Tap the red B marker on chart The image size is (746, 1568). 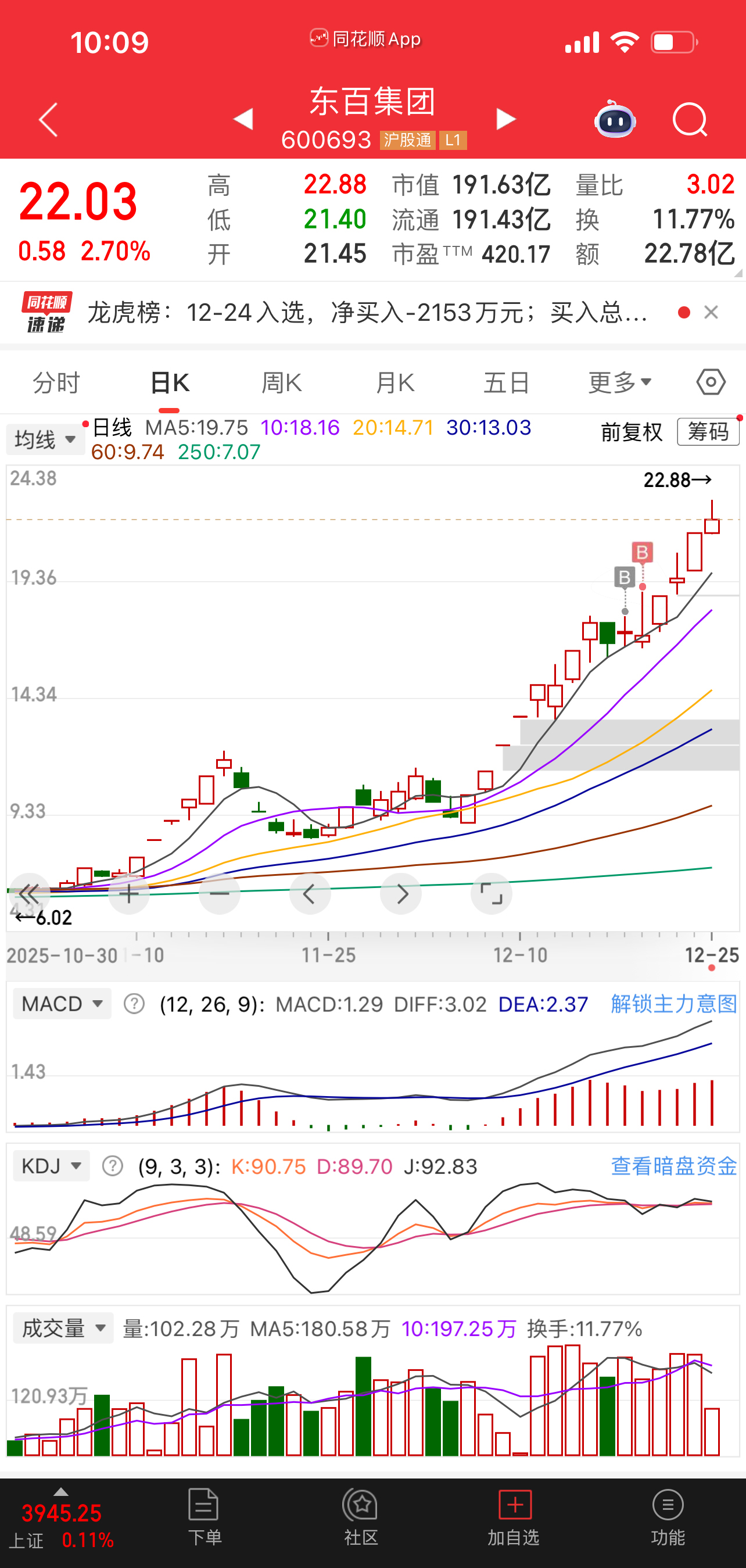642,553
